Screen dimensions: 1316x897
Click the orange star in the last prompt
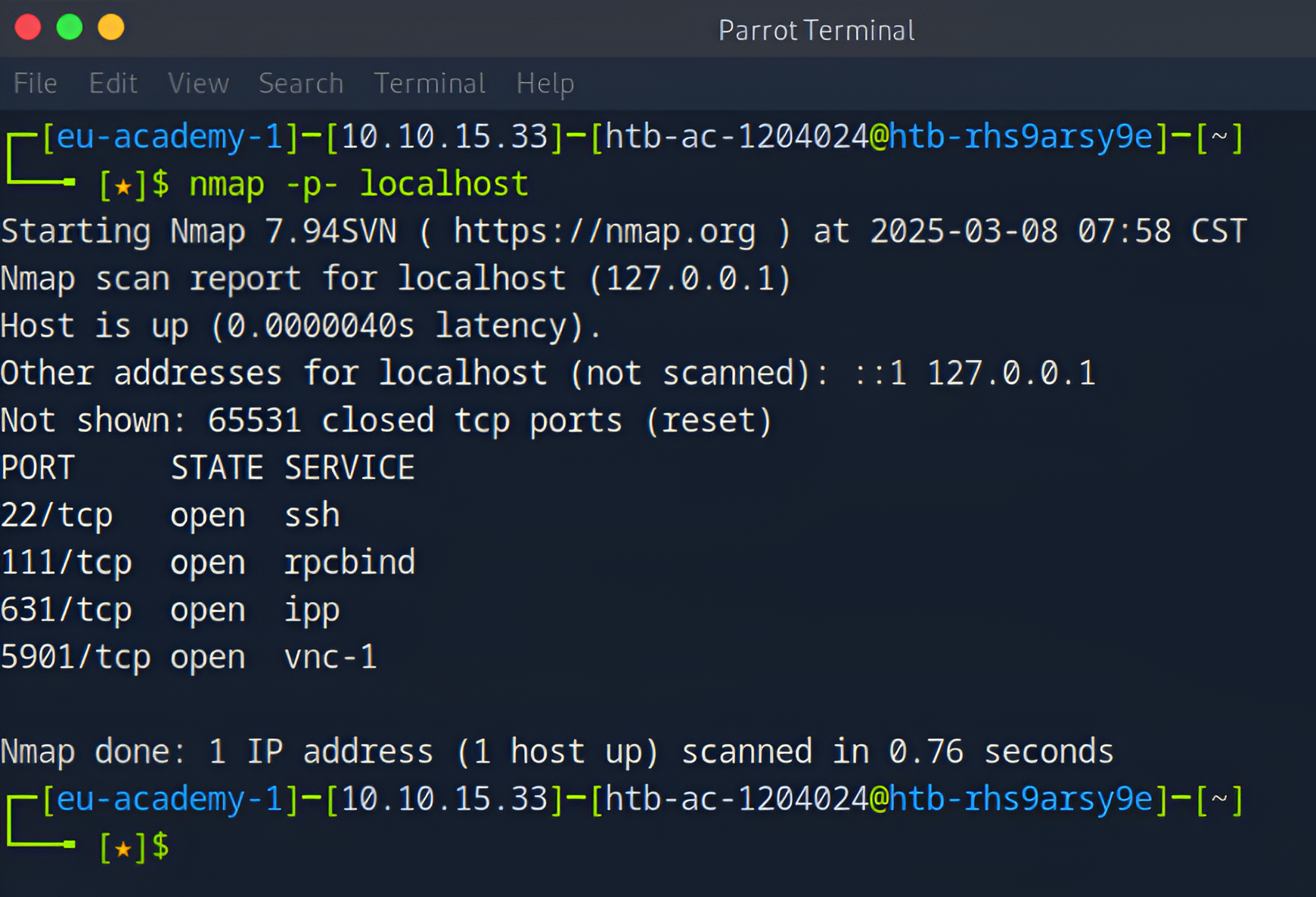click(123, 848)
